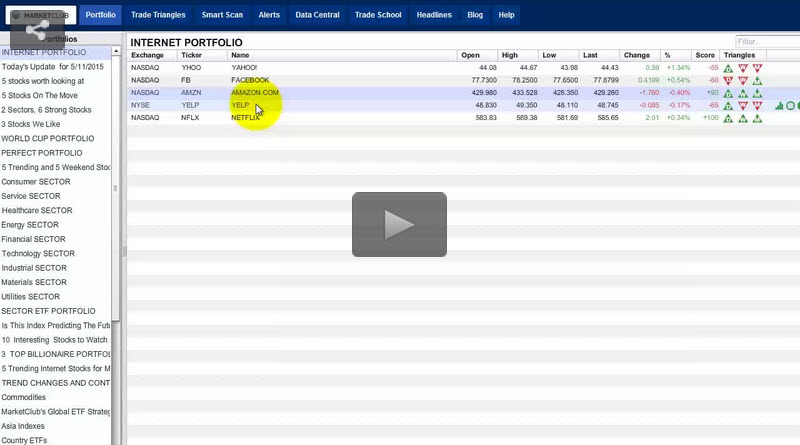
Task: Click NFLX monthly green triangle
Action: (757, 118)
